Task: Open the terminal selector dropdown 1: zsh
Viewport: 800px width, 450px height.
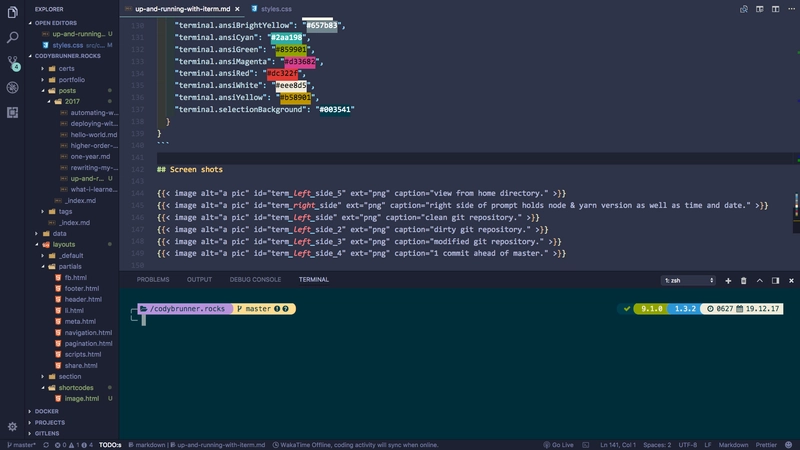Action: pyautogui.click(x=688, y=281)
